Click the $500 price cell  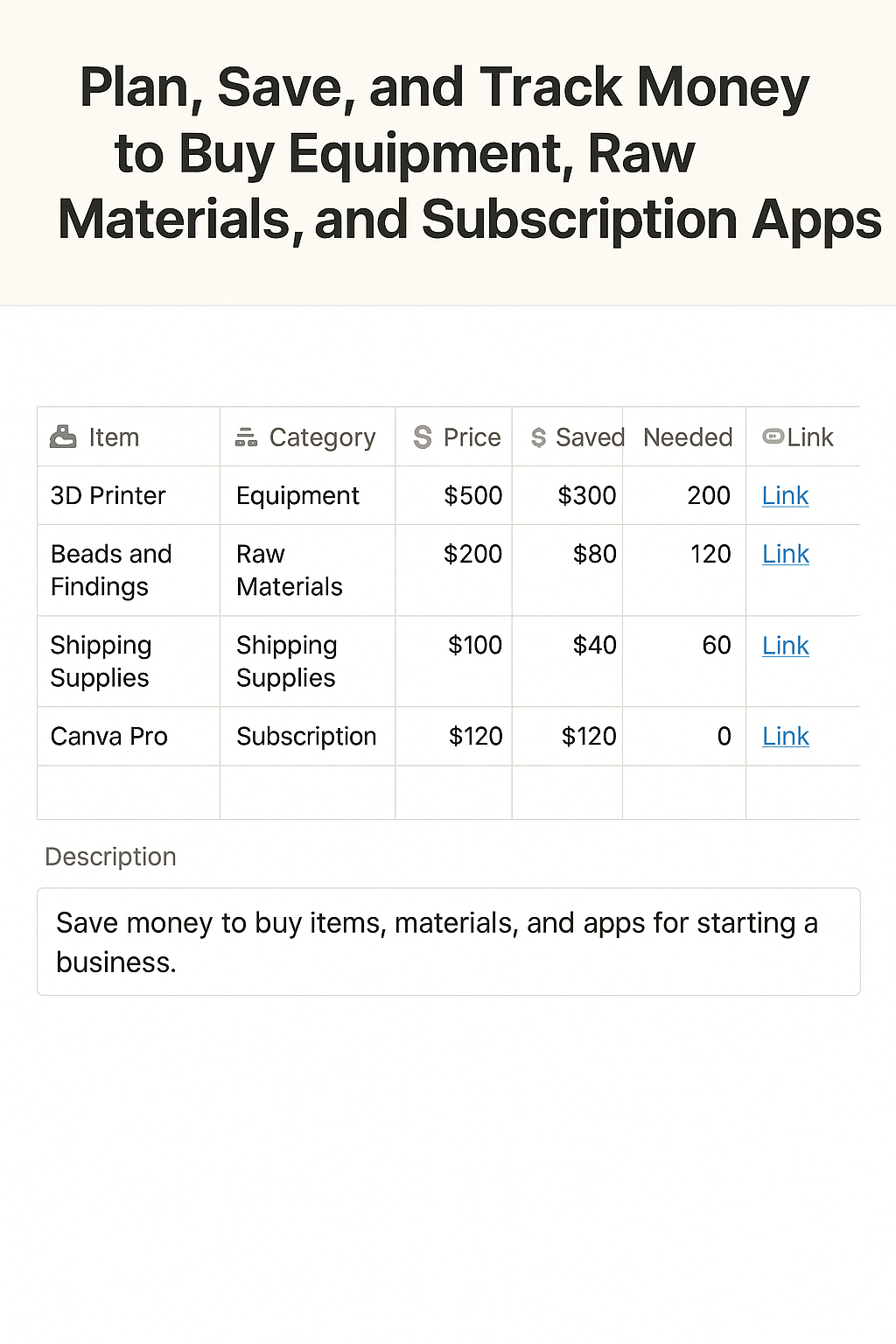(x=472, y=496)
